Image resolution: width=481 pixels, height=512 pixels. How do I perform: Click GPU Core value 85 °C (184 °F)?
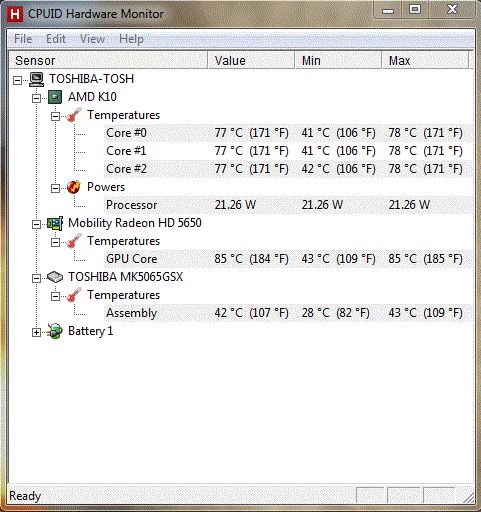click(x=252, y=259)
